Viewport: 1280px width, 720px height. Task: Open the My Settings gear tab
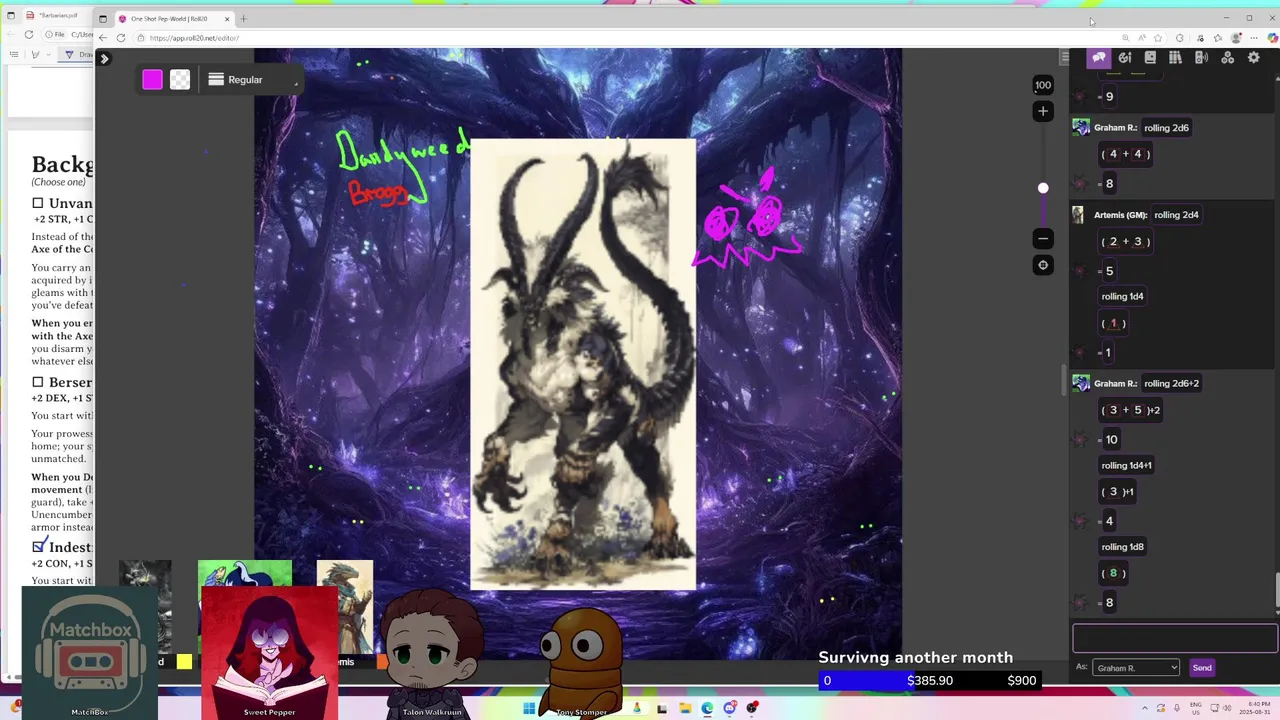[x=1253, y=58]
